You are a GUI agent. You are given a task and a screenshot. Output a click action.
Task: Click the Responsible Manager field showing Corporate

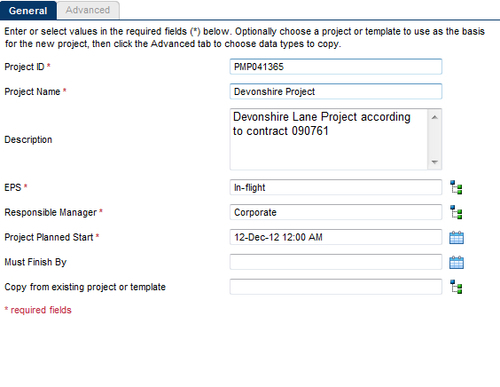[x=336, y=212]
